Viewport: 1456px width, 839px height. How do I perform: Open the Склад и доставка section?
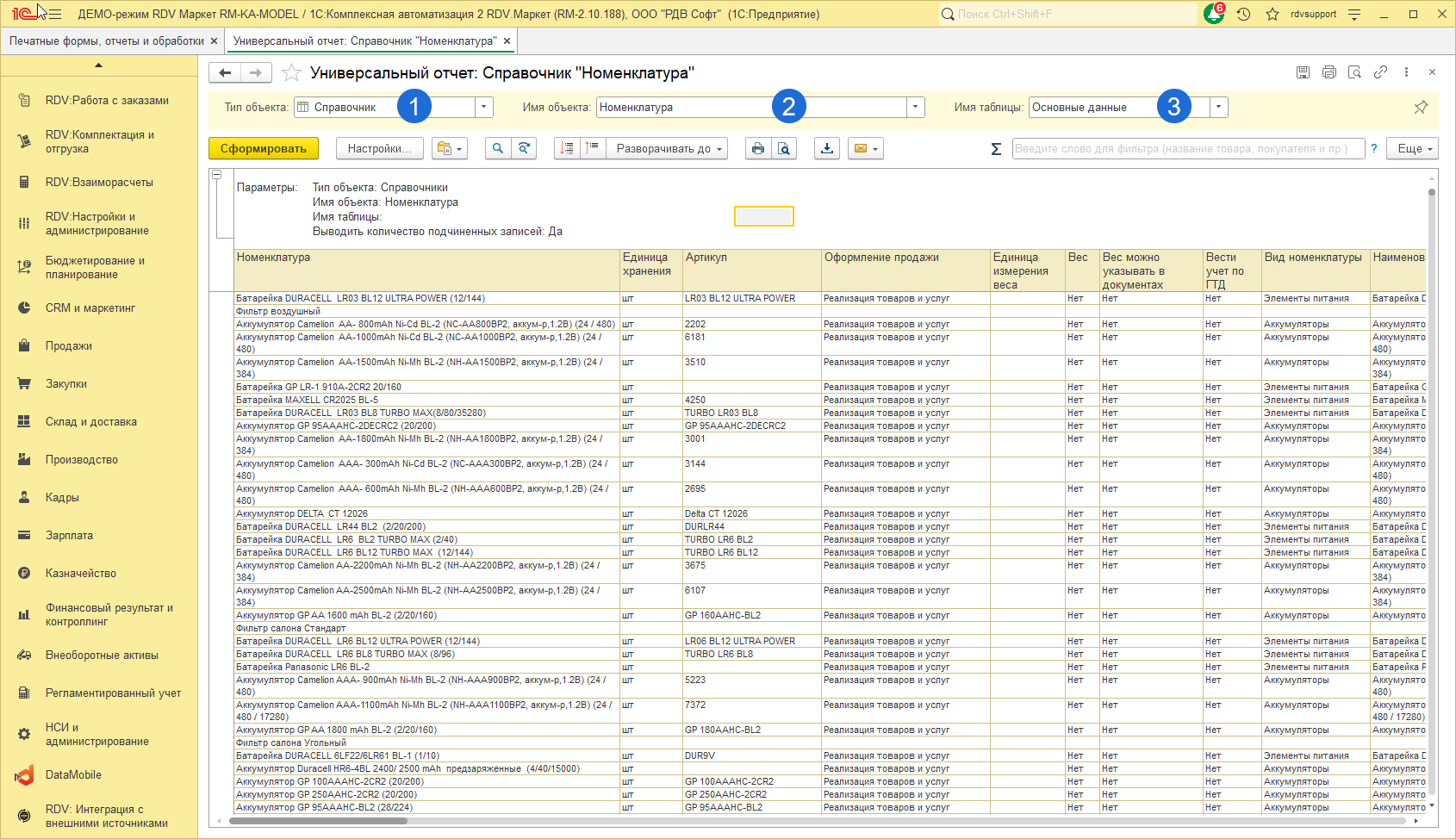(91, 422)
